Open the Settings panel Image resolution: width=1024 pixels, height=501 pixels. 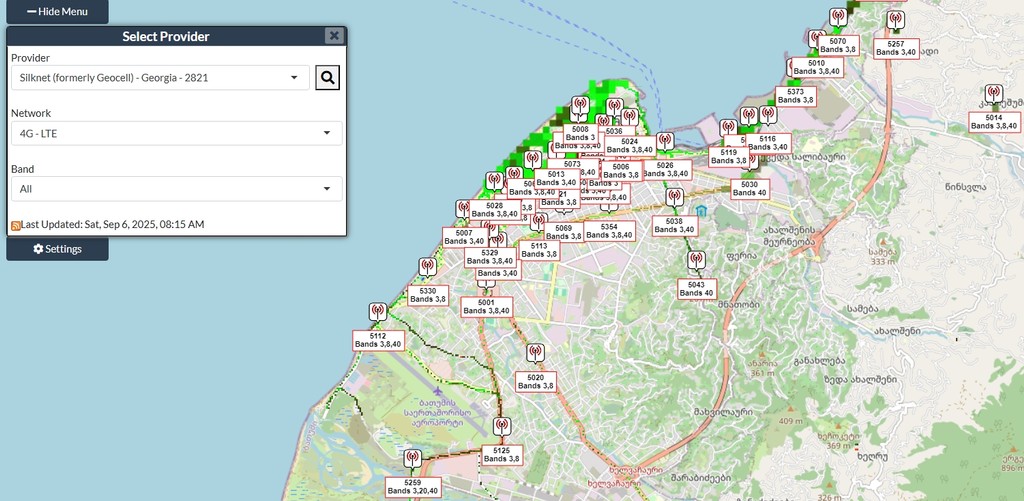click(x=57, y=249)
